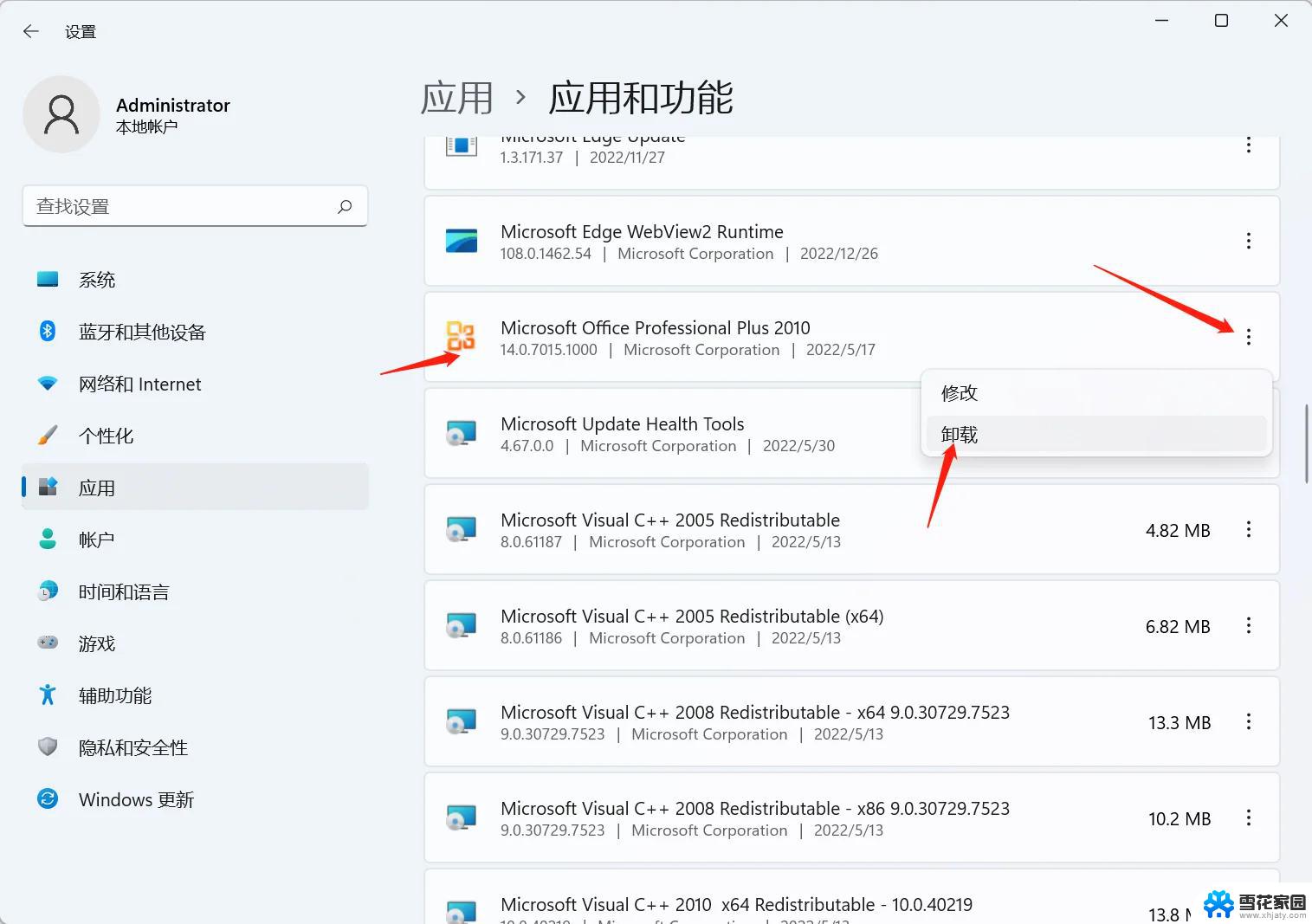Open Windows 更新 settings
The height and width of the screenshot is (924, 1312).
tap(195, 799)
